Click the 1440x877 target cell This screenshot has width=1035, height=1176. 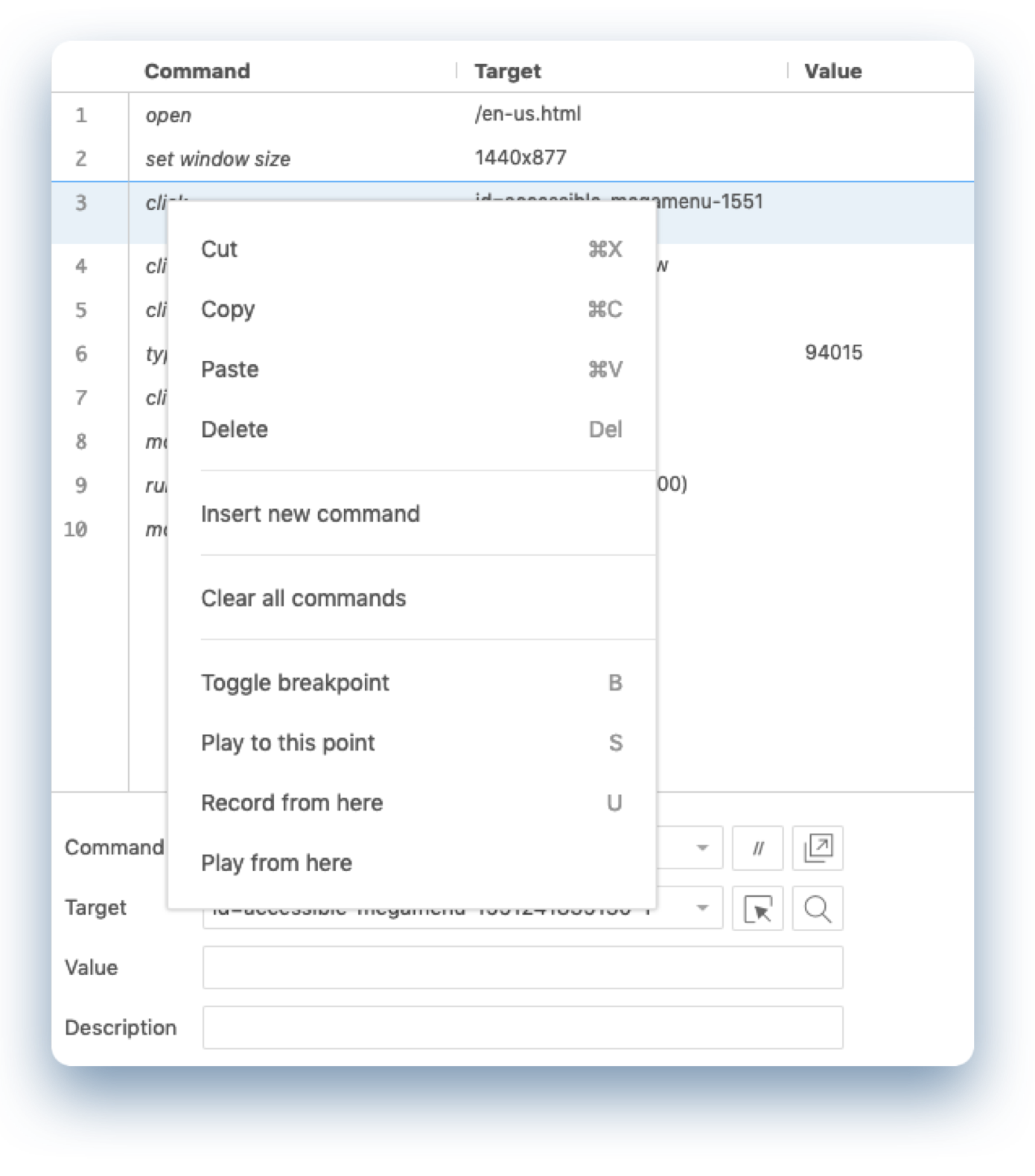coord(520,158)
